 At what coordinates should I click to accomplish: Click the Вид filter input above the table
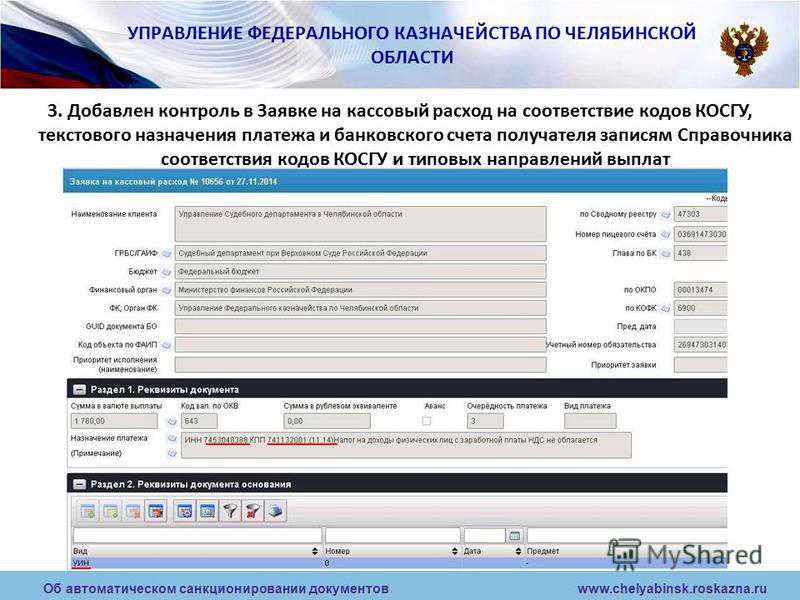pos(197,536)
